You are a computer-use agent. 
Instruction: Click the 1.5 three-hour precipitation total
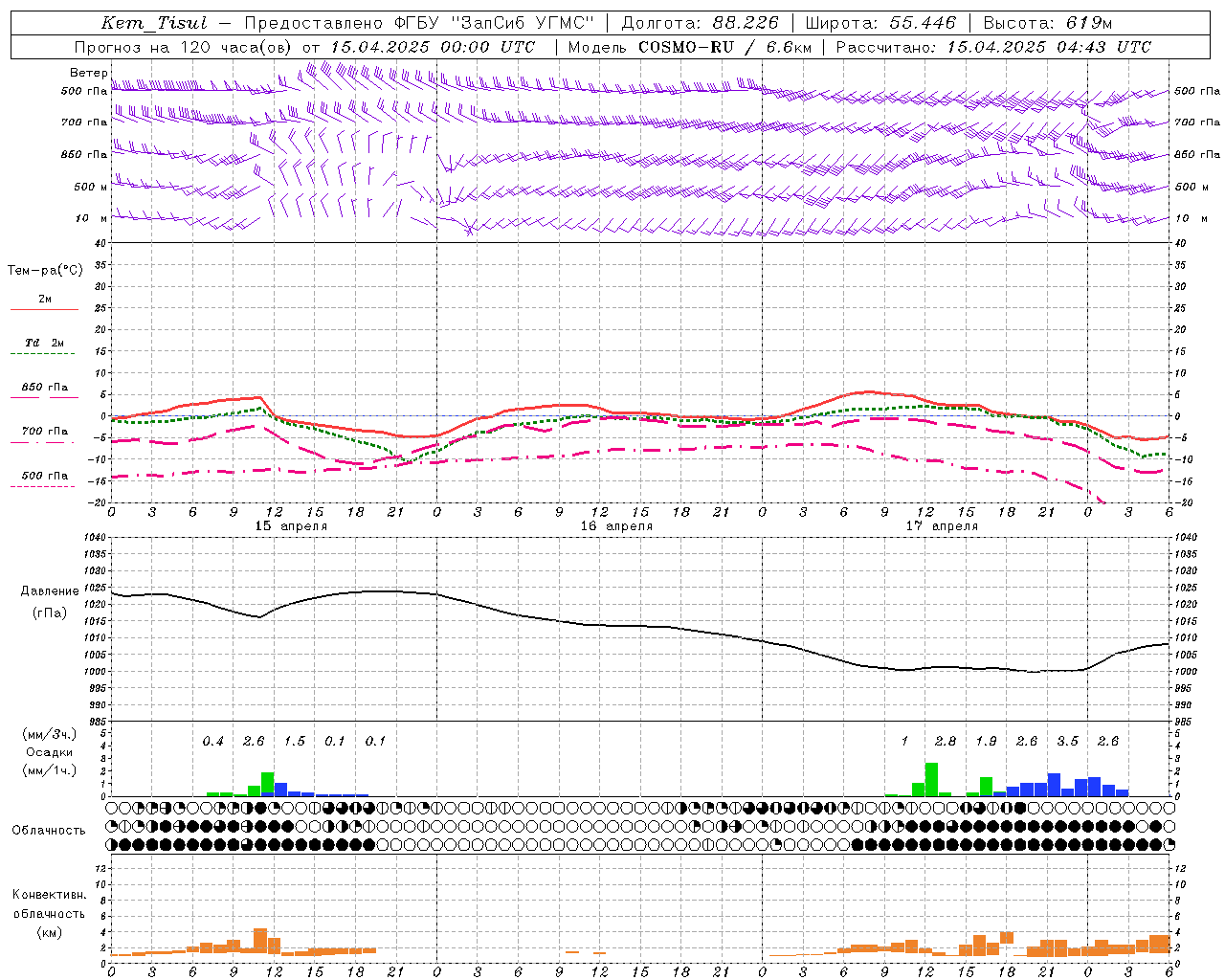(294, 742)
